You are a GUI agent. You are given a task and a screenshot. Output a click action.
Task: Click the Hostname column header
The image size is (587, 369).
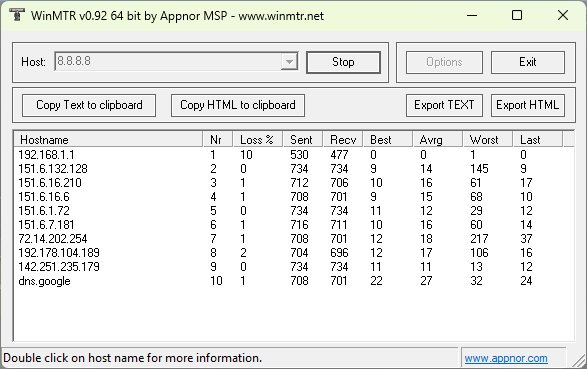click(108, 140)
